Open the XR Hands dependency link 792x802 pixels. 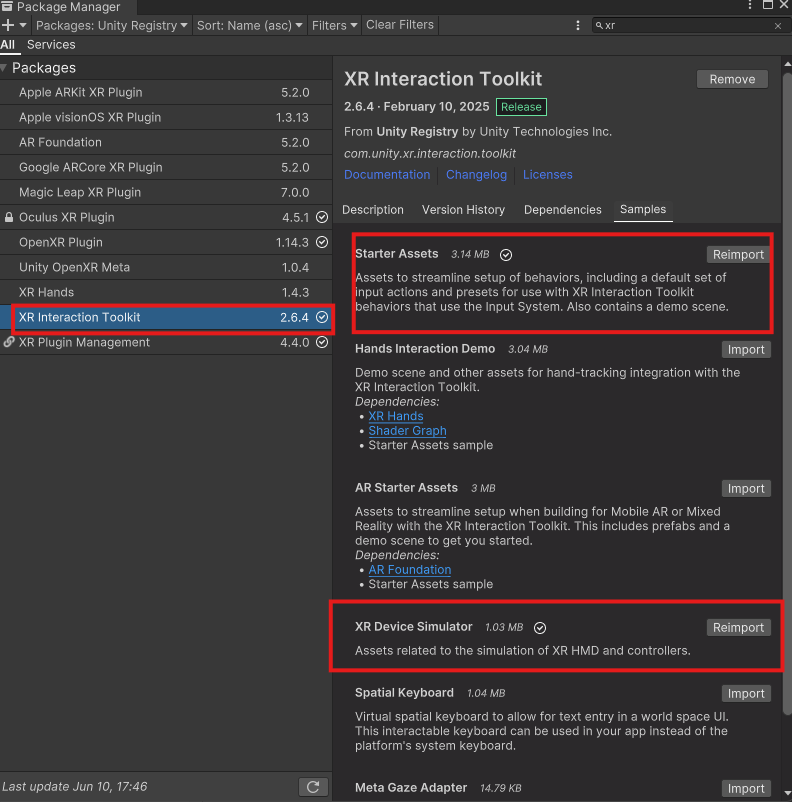395,416
